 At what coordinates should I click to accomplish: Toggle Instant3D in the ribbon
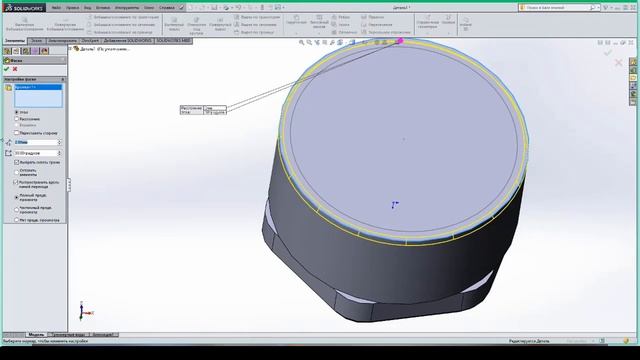tap(466, 24)
